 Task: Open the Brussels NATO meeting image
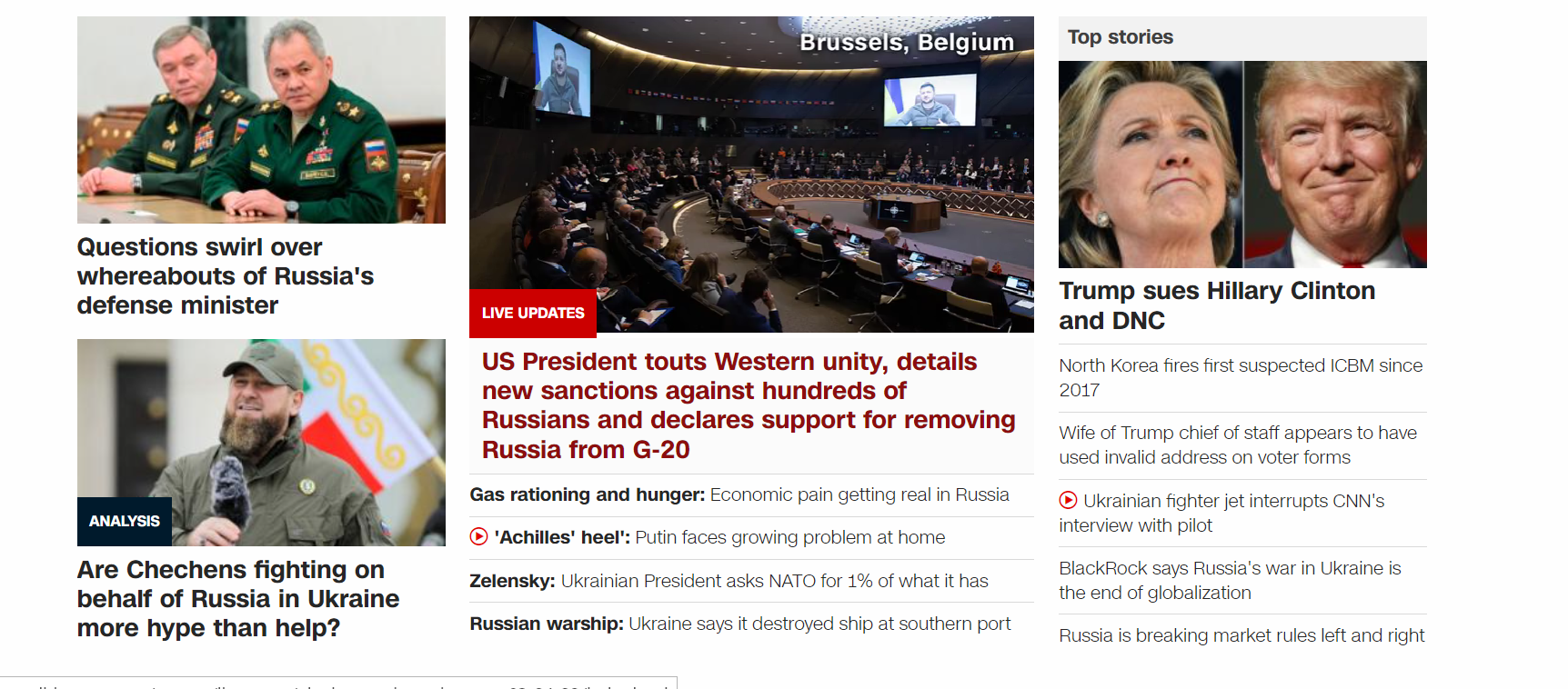(751, 175)
